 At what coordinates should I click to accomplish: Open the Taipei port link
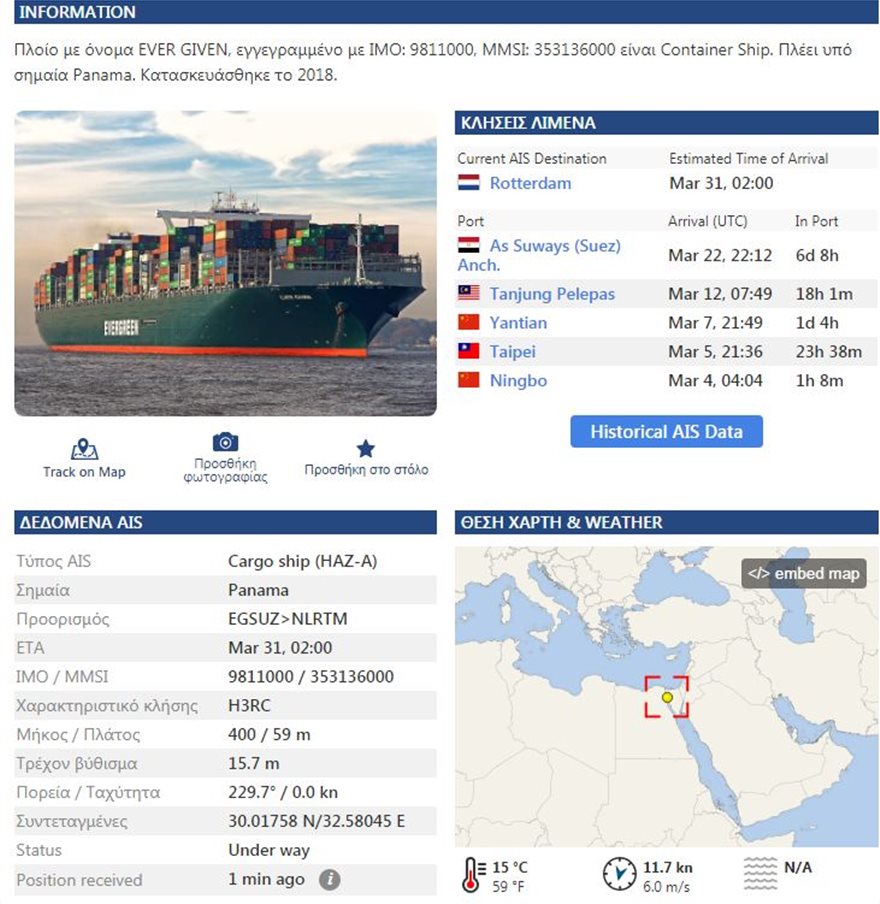pos(512,352)
